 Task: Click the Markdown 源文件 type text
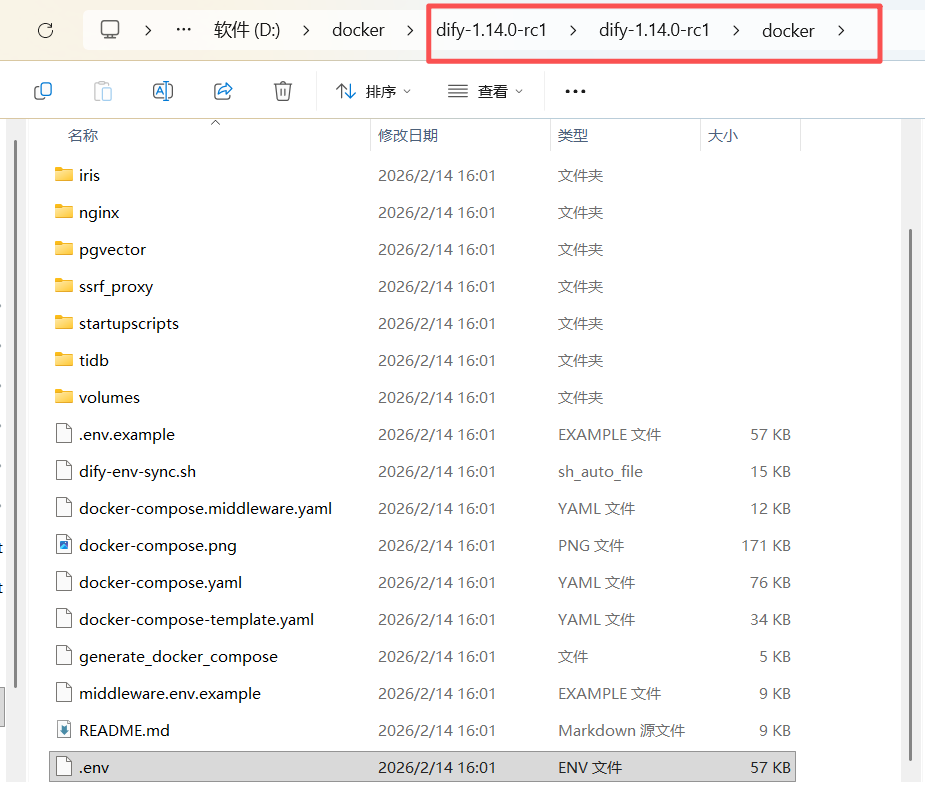(621, 731)
